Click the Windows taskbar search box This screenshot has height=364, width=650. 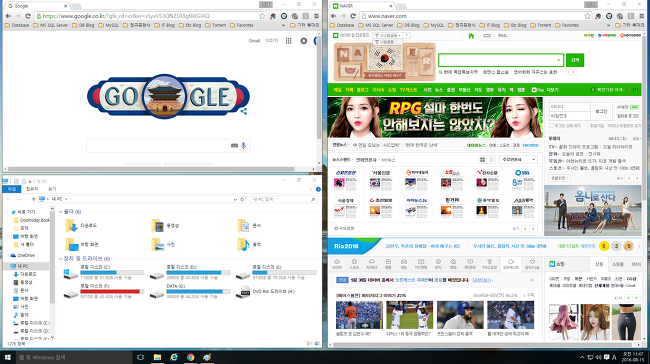coord(74,357)
